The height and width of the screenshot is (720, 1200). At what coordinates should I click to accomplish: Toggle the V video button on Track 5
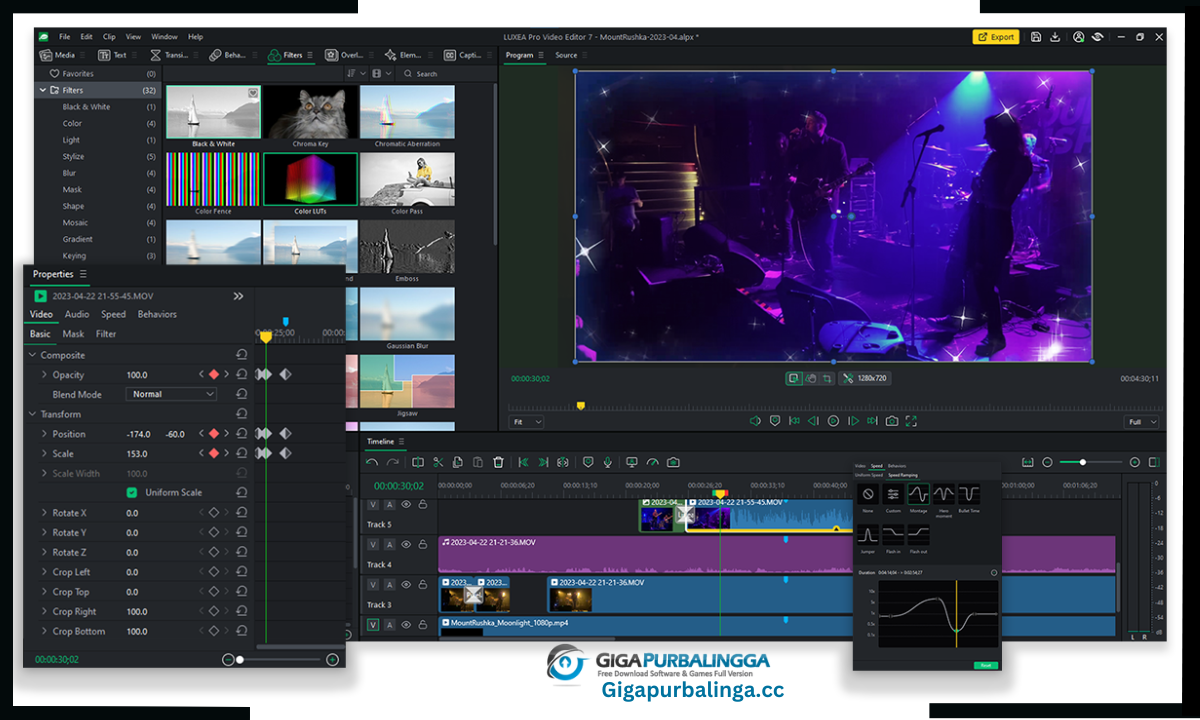[x=373, y=504]
